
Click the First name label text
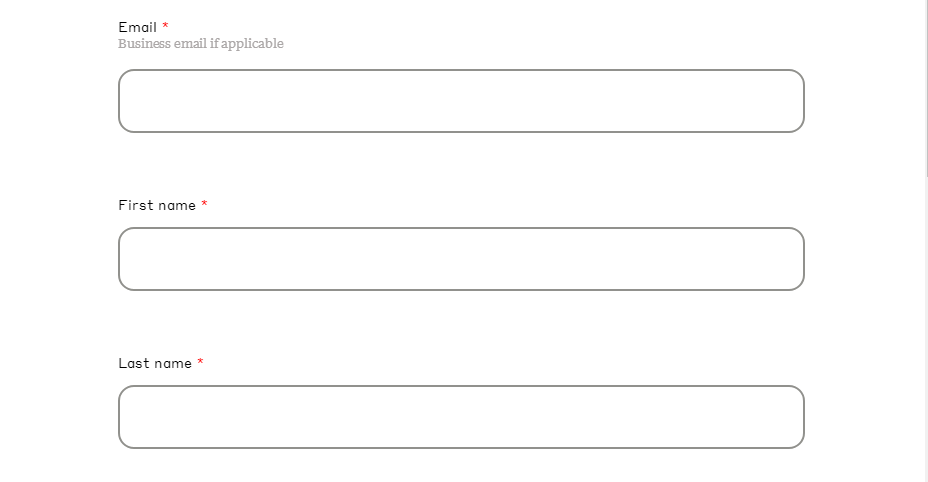coord(157,205)
